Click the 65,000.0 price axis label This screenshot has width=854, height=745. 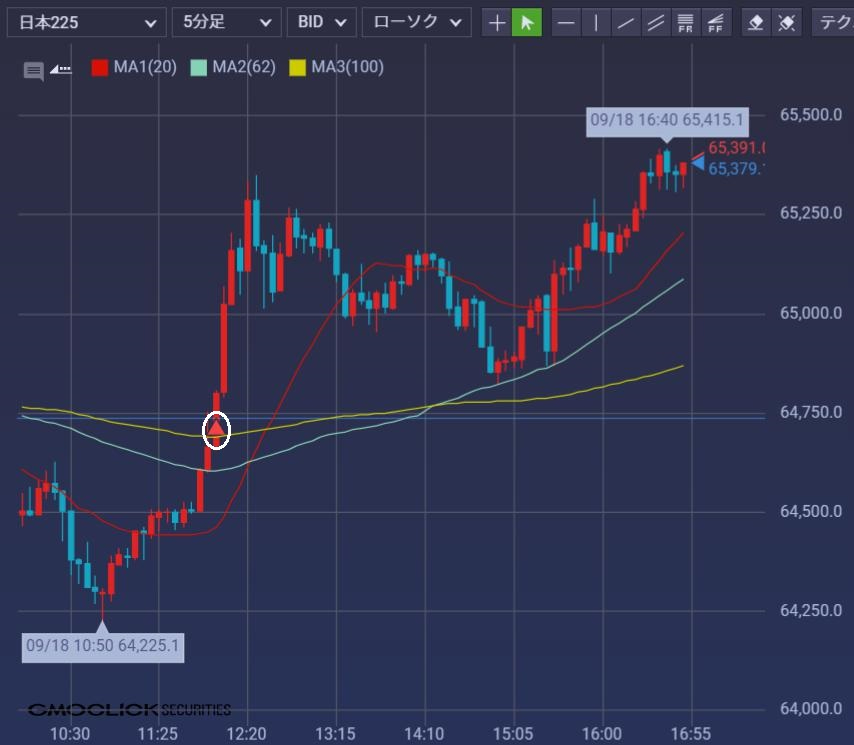811,313
